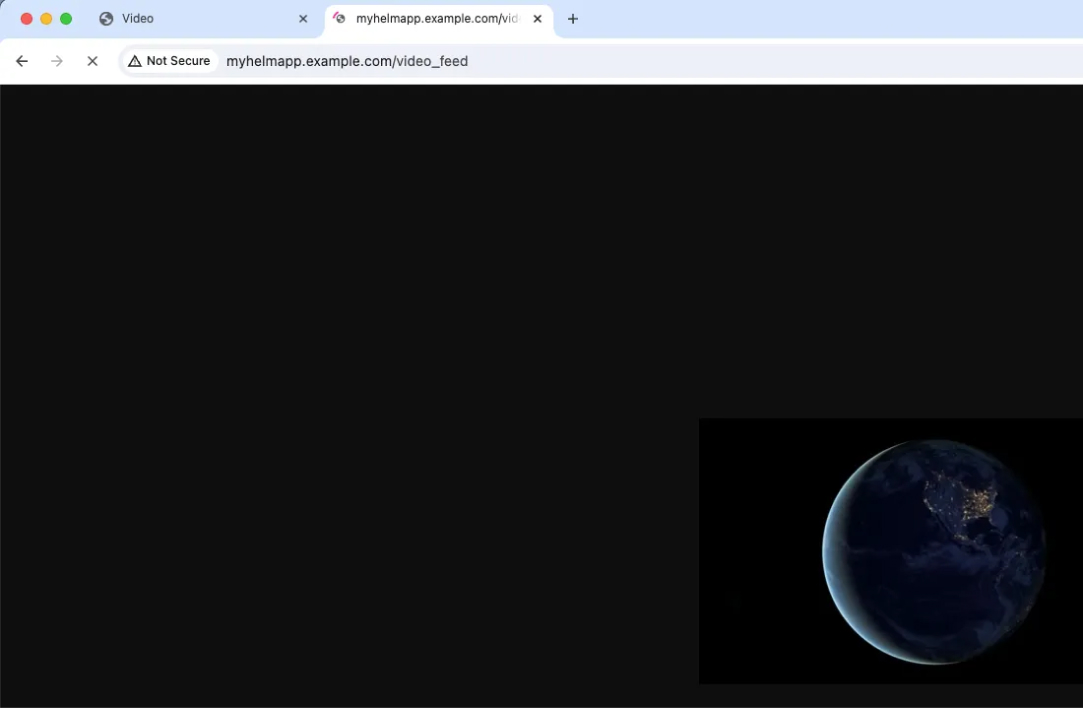Open the Not Secure site info chip

(x=170, y=61)
